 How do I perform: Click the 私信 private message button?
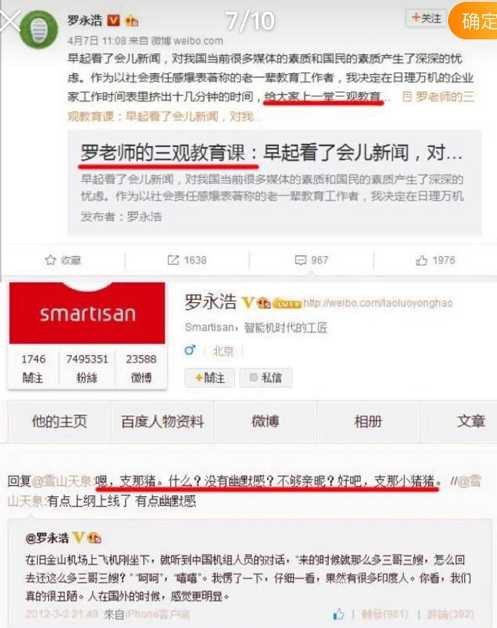[266, 377]
